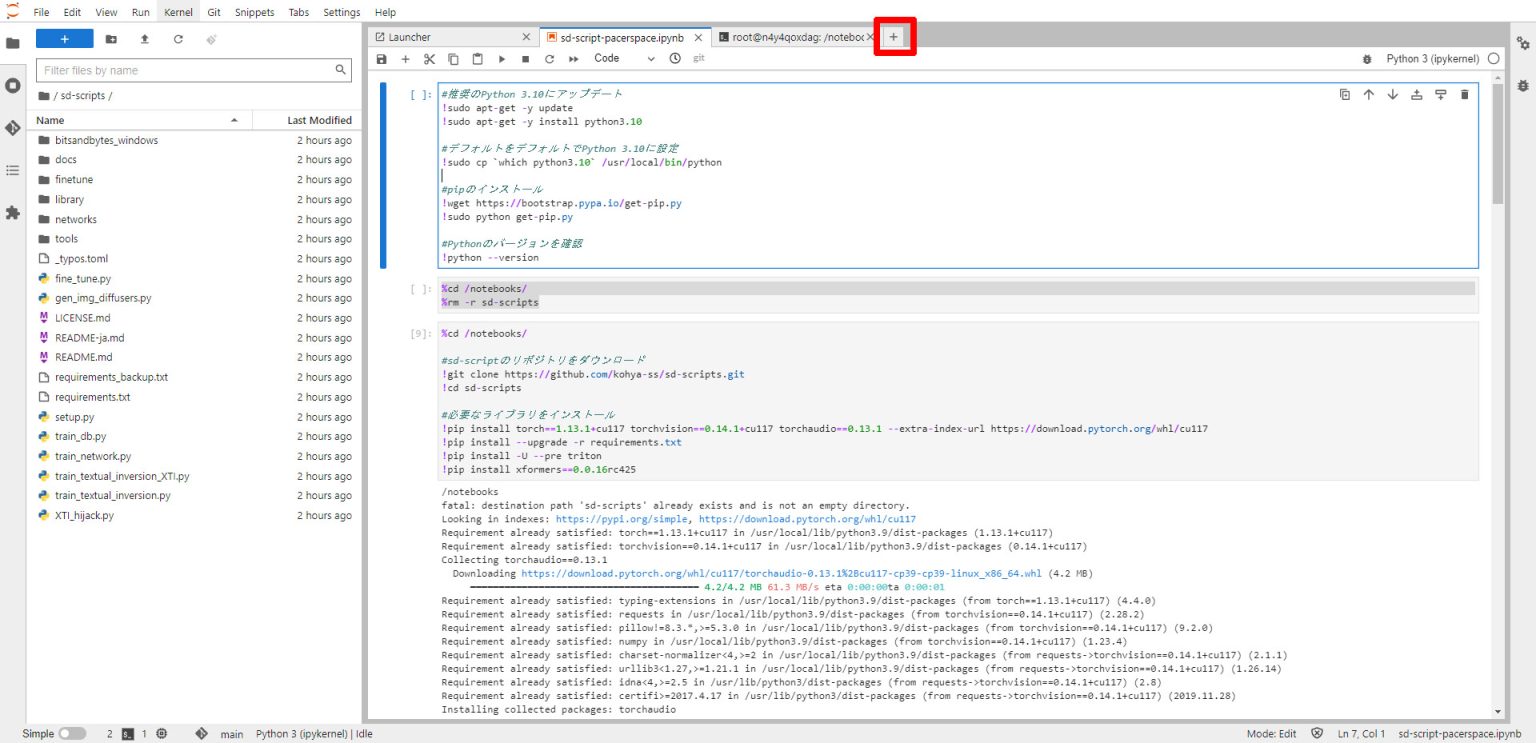
Task: Open the Git panel in the sidebar
Action: (x=13, y=127)
